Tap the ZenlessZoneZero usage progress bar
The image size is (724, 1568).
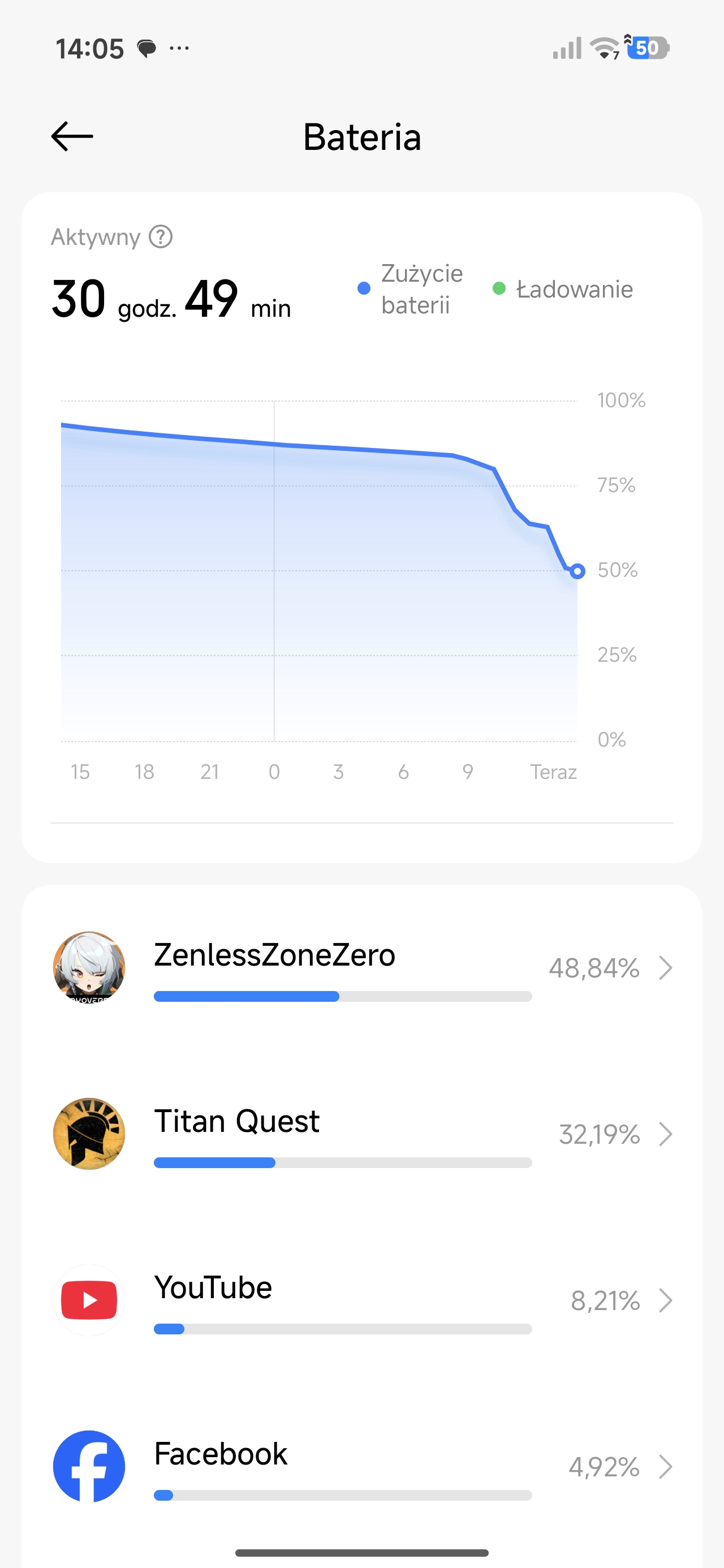(342, 997)
